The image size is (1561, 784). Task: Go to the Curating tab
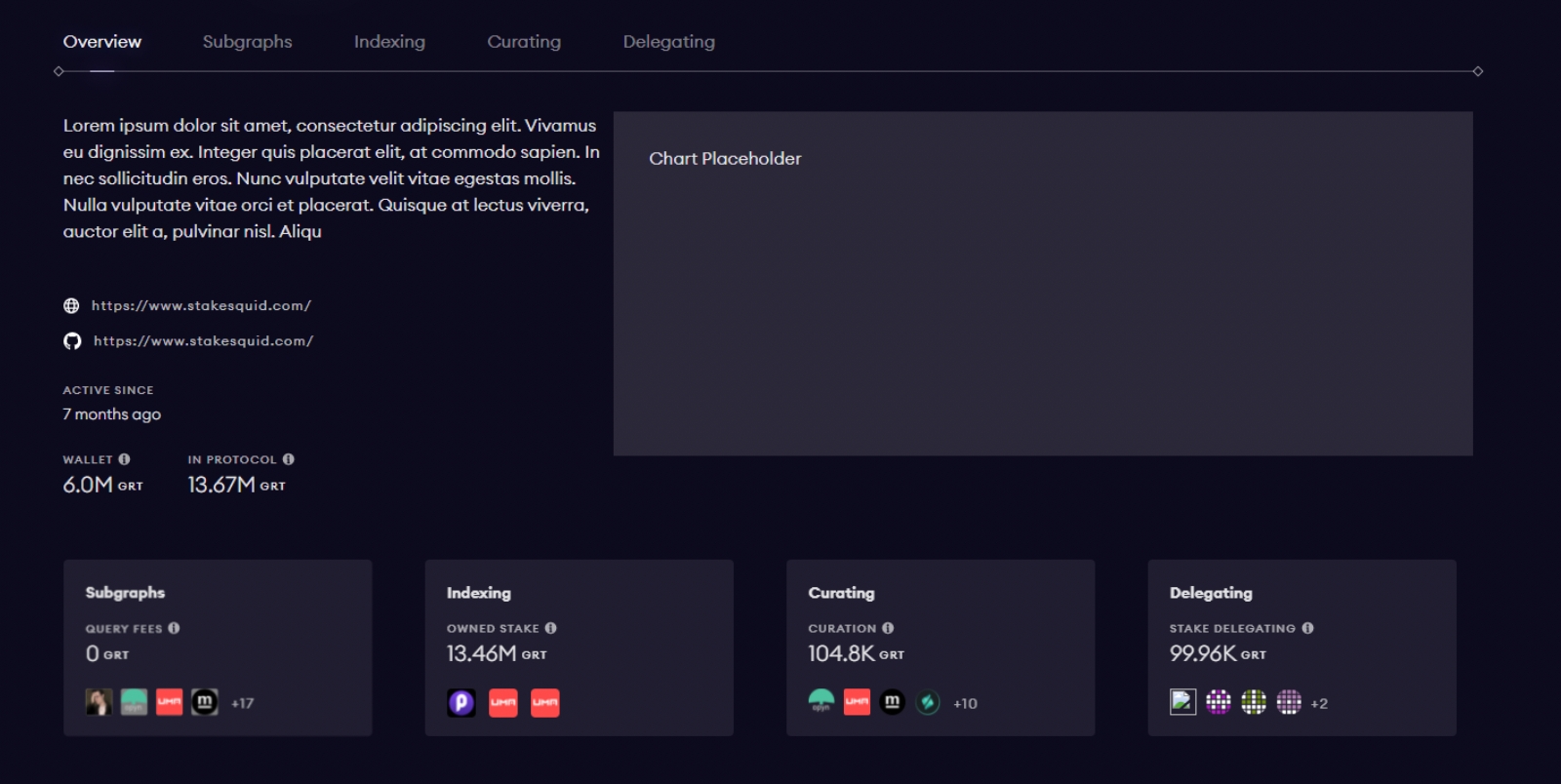[x=524, y=42]
